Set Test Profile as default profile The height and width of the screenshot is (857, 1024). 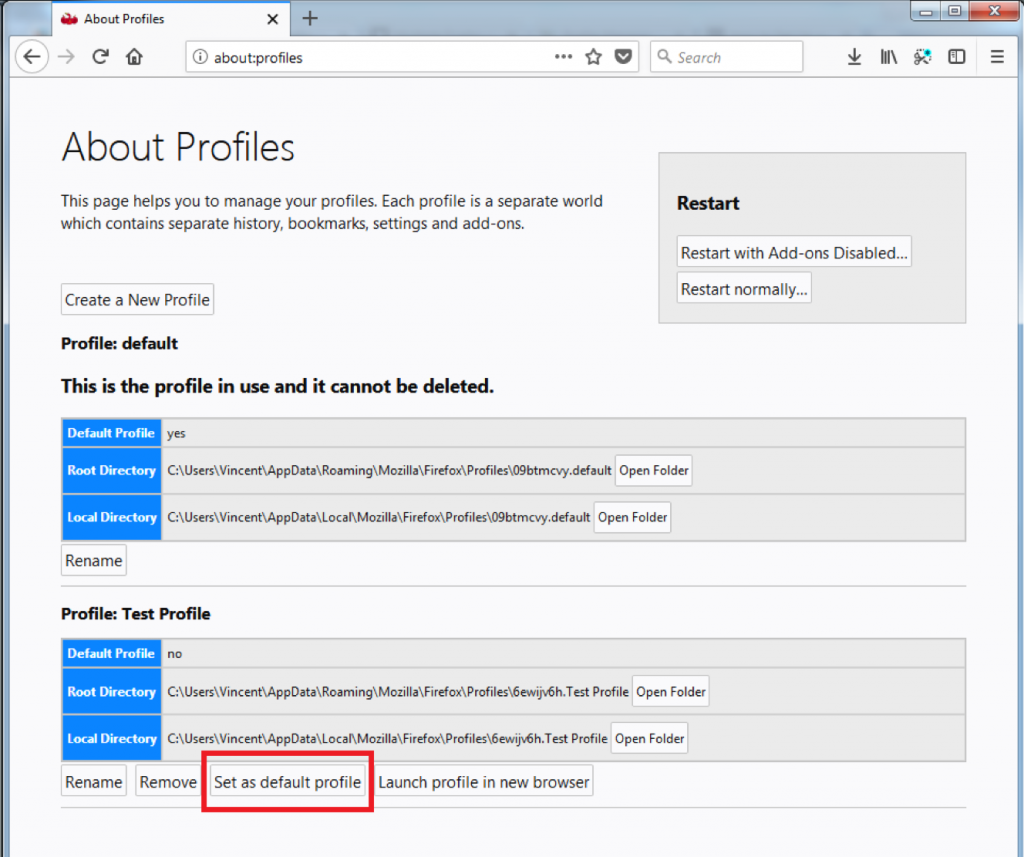pyautogui.click(x=287, y=781)
